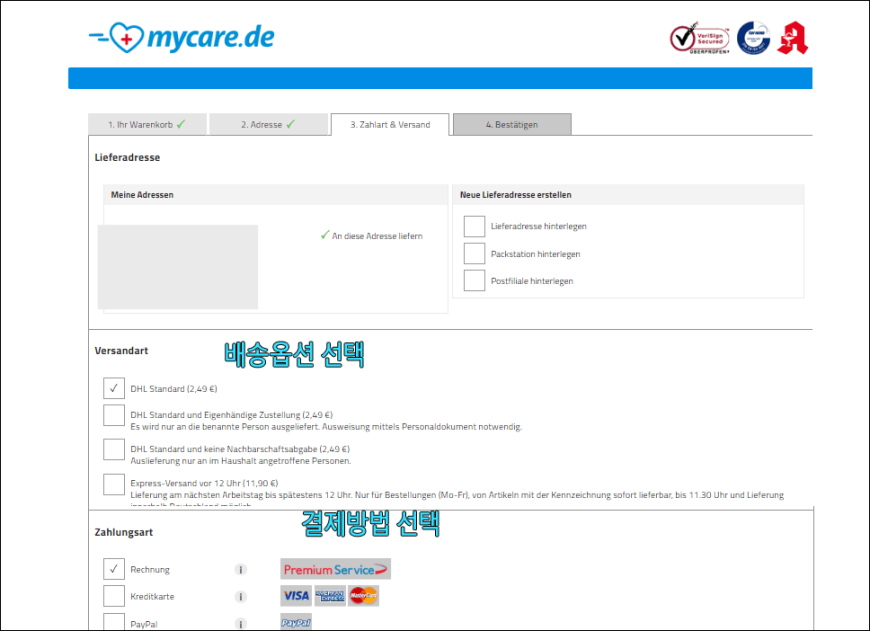Viewport: 870px width, 631px height.
Task: Click green checkmark beside An diese Adresse liefern
Action: pos(325,235)
